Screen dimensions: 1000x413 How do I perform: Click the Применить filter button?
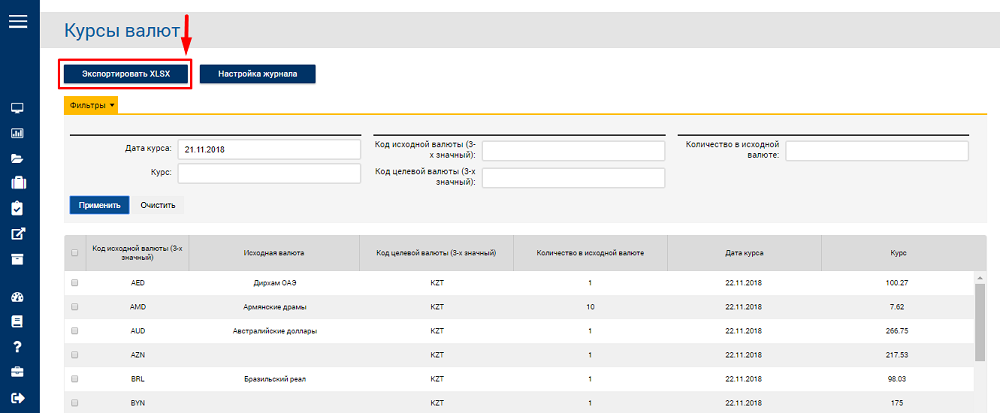pyautogui.click(x=99, y=205)
